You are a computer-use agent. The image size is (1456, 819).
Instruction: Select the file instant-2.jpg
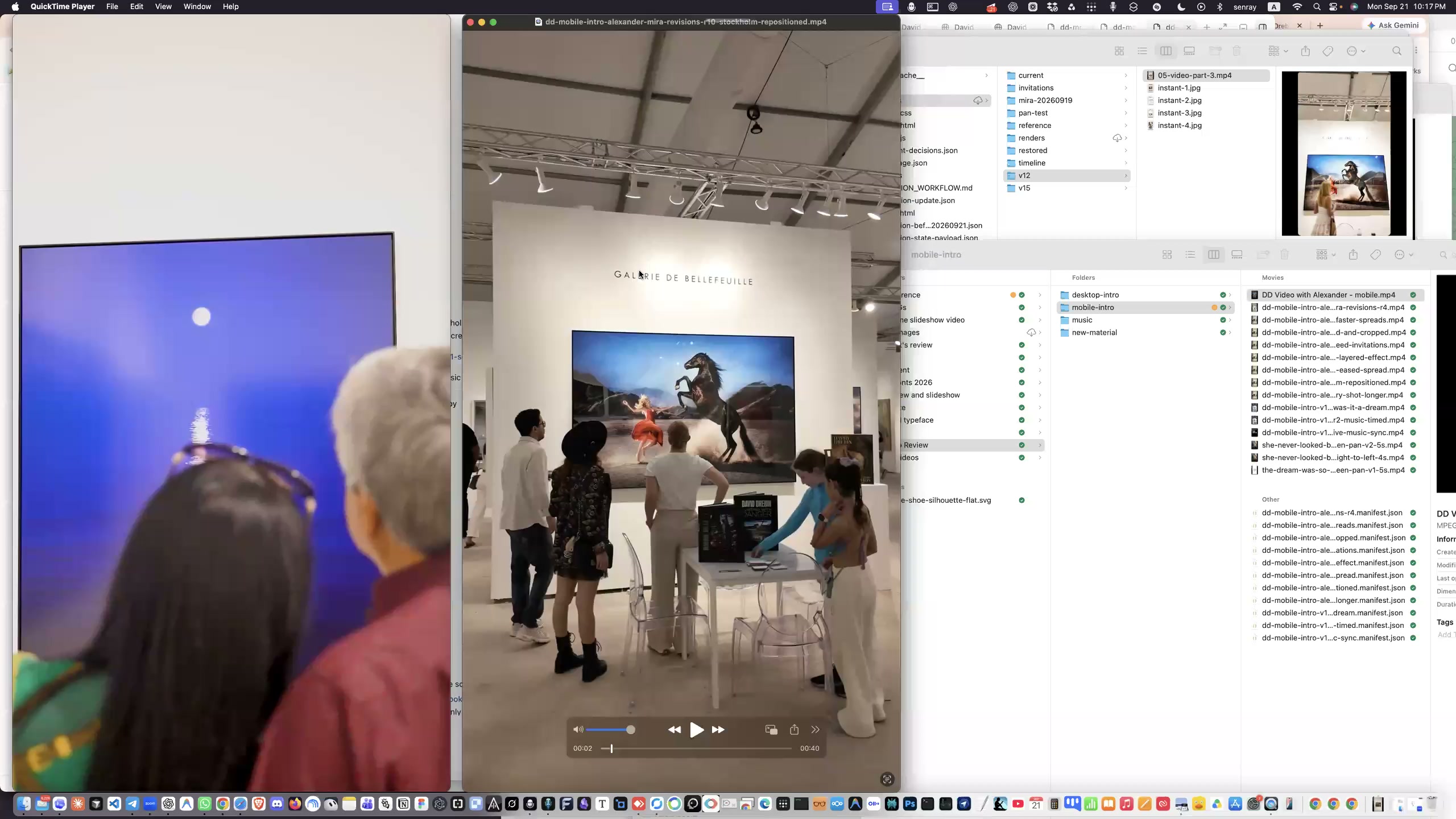1206,101
